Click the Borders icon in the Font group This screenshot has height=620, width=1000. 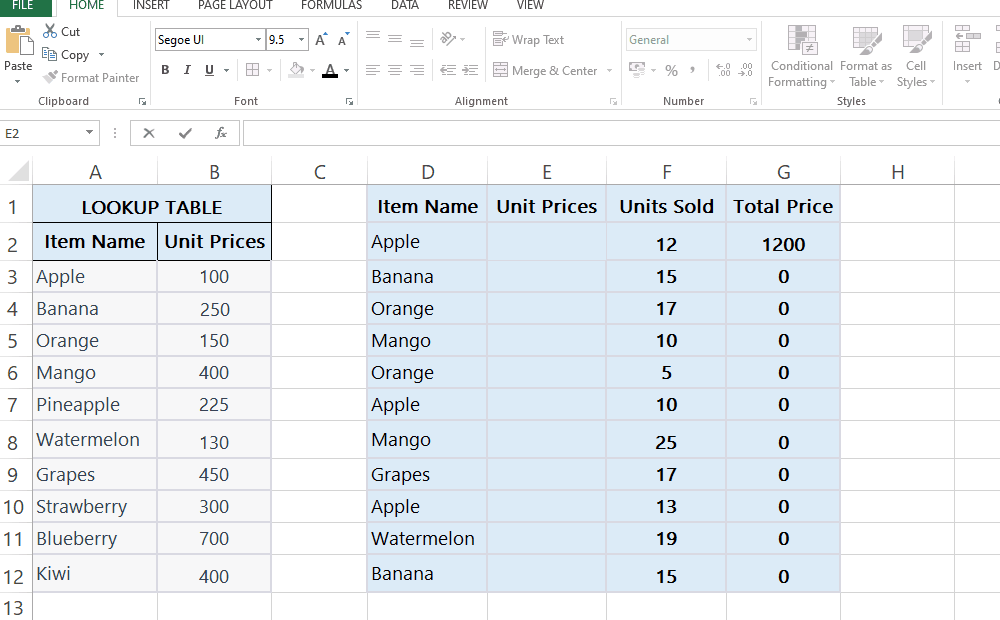(x=250, y=70)
